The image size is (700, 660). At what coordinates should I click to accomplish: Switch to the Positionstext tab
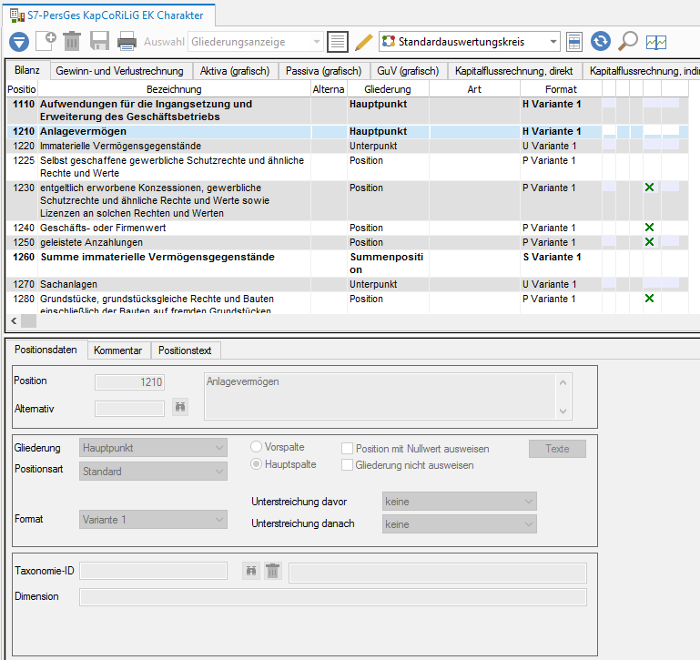point(185,351)
